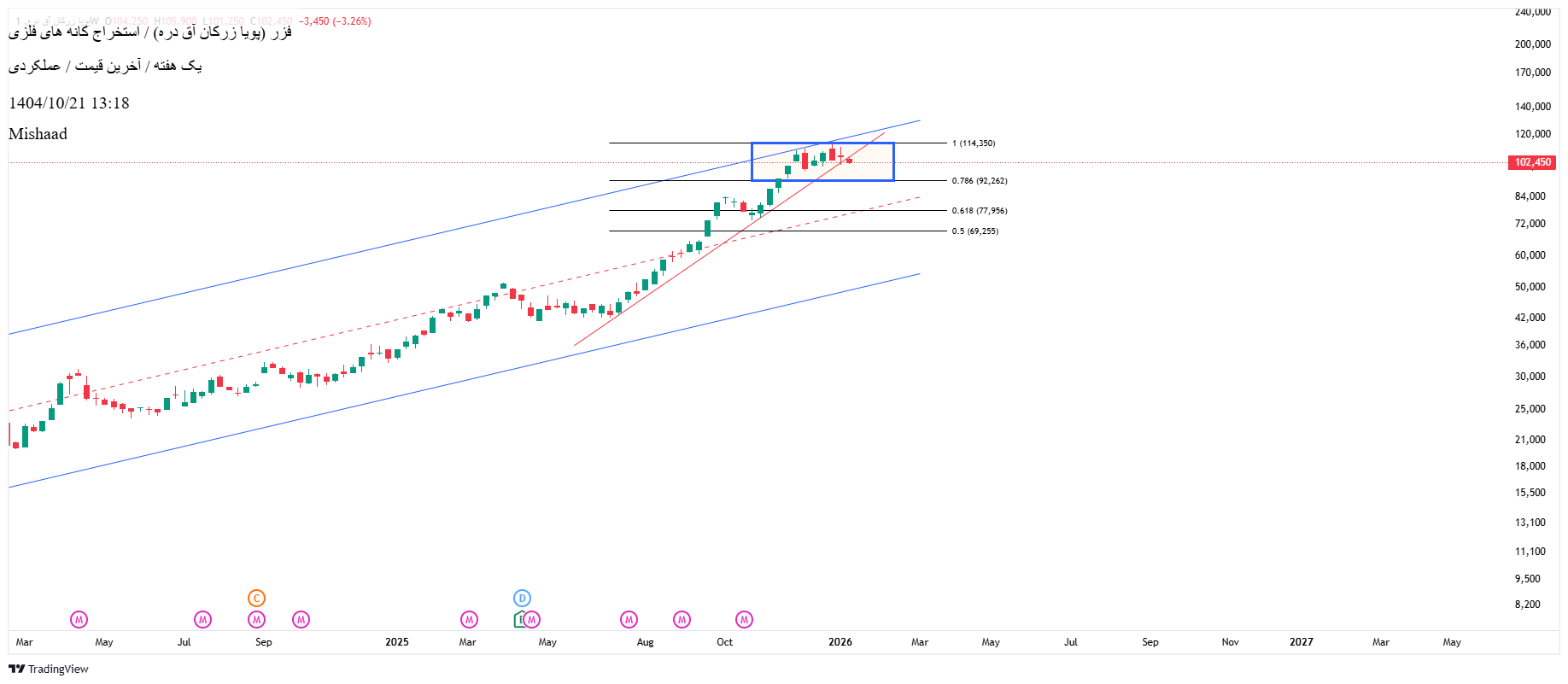Click the red 102,450 current price label
Image resolution: width=1568 pixels, height=684 pixels.
1532,162
